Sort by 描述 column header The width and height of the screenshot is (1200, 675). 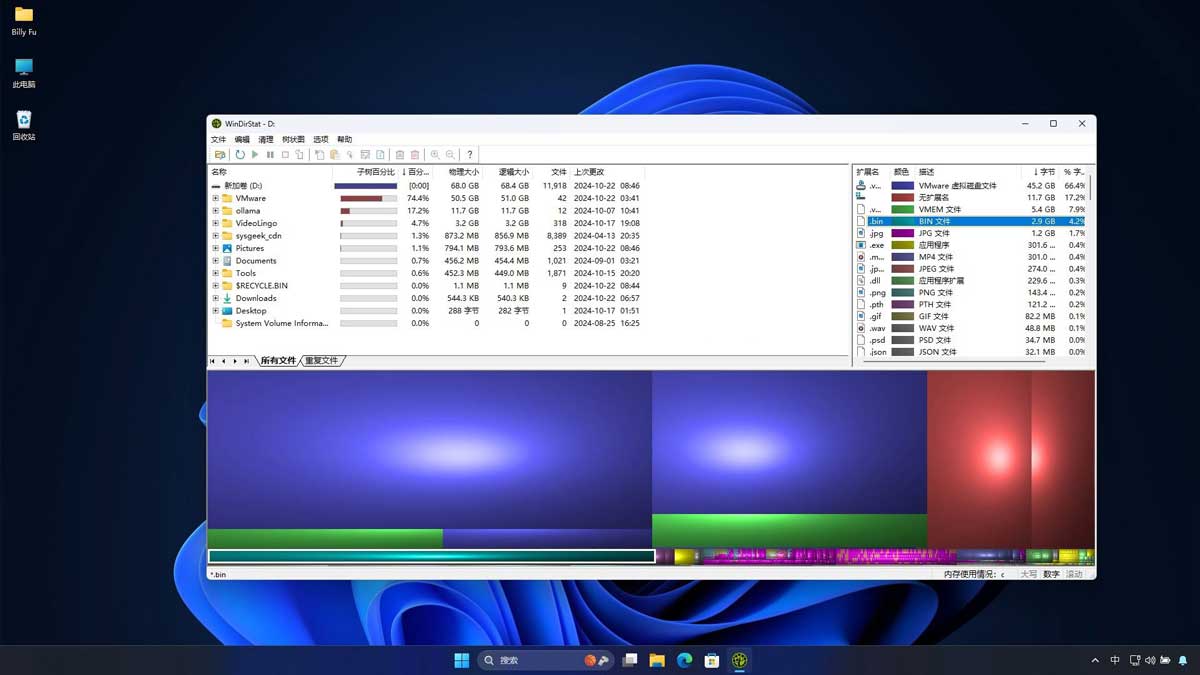926,172
